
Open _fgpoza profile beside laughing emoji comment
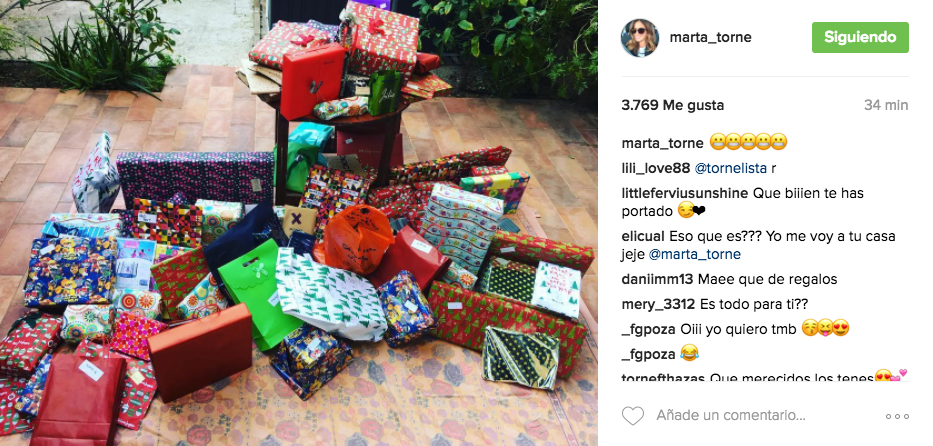(x=649, y=354)
